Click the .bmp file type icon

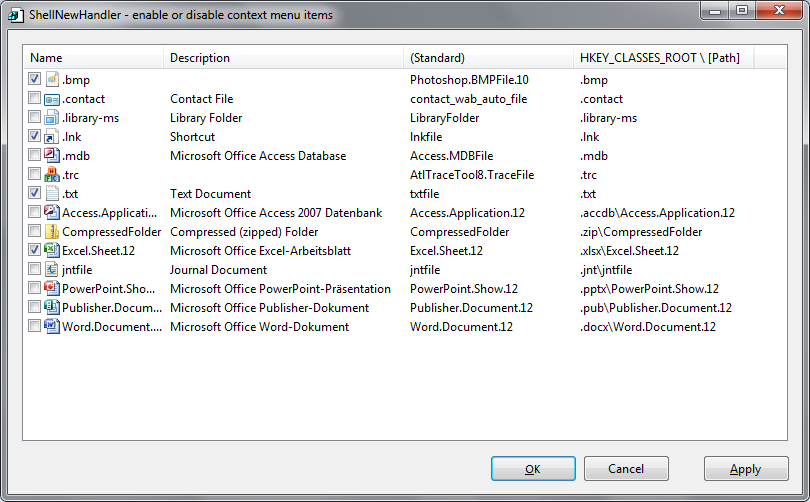[x=52, y=79]
